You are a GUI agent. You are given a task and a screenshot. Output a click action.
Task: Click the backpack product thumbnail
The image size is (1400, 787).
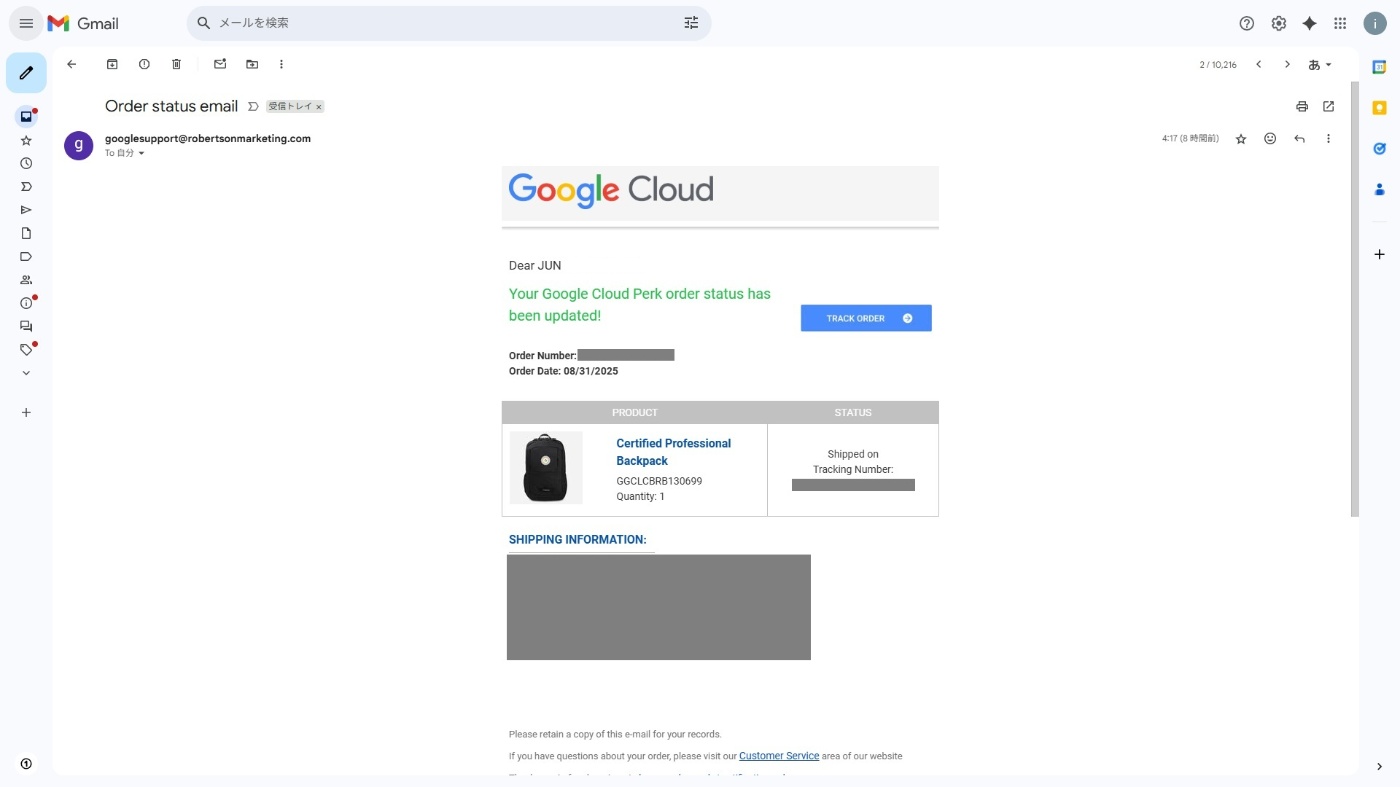coord(546,468)
